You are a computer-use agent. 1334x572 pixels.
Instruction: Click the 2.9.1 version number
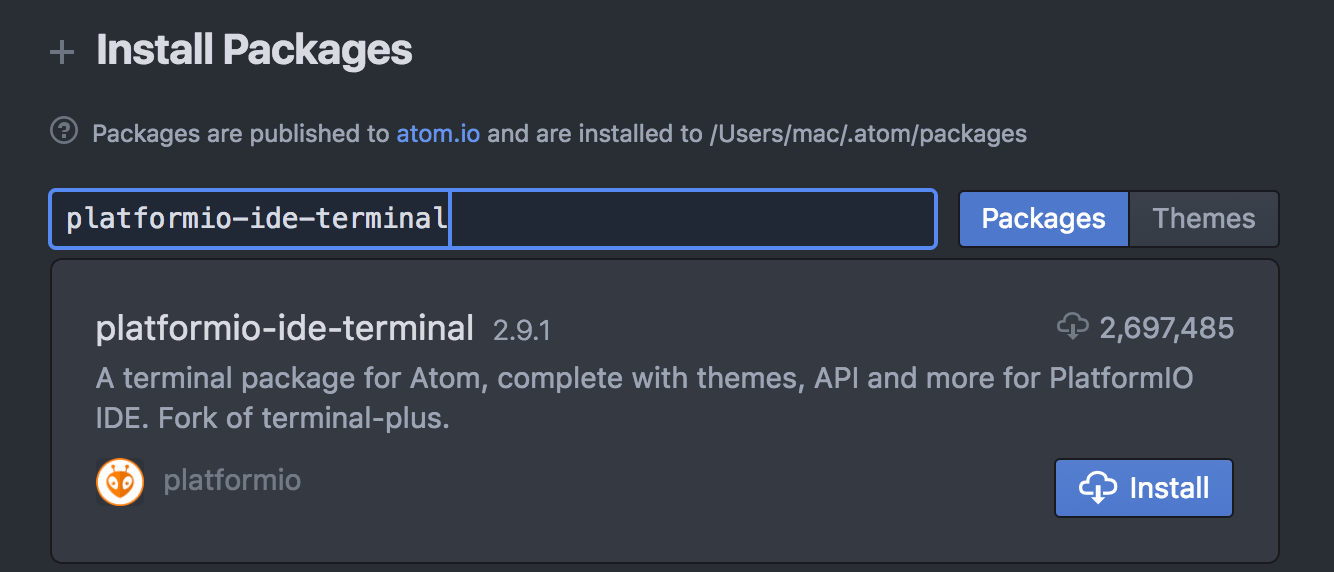pyautogui.click(x=521, y=330)
